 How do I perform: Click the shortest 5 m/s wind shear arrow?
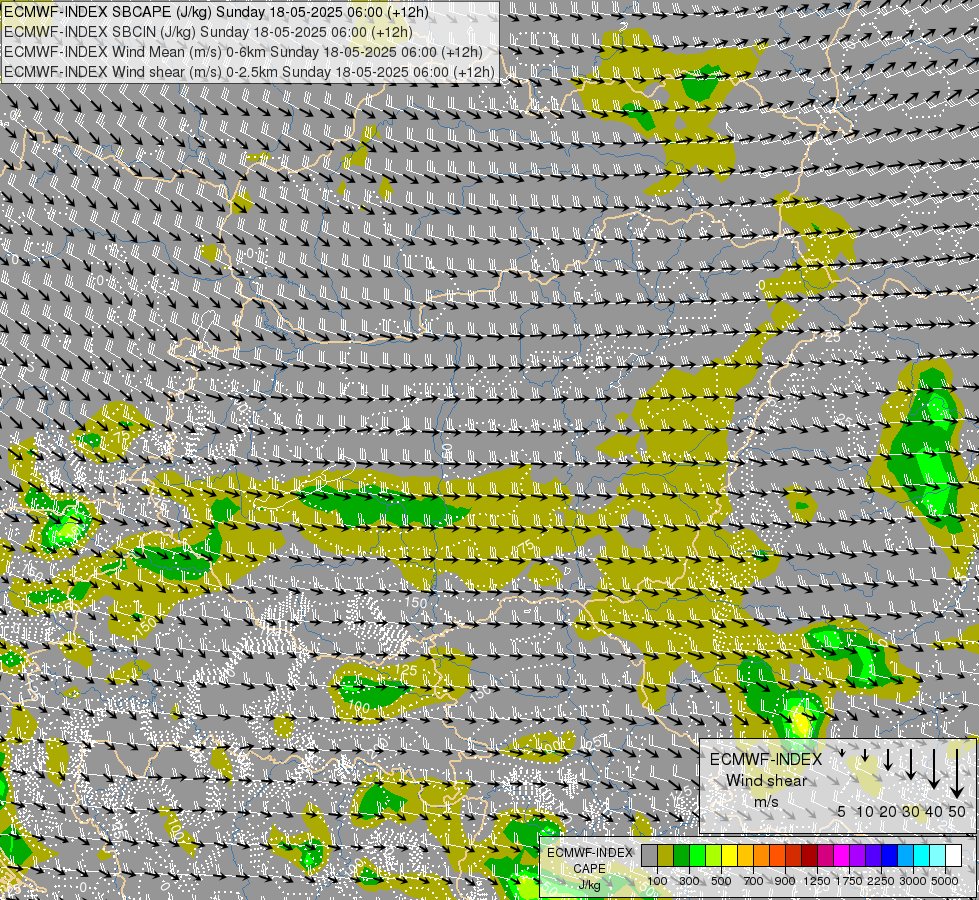(x=842, y=753)
